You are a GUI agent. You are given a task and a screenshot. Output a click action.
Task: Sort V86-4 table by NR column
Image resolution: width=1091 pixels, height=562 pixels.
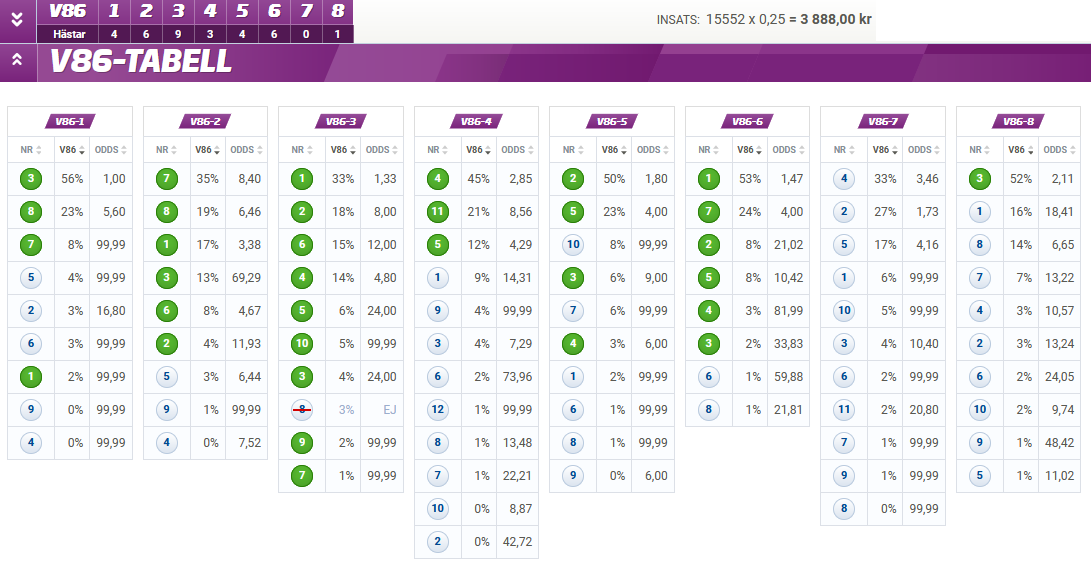click(x=438, y=150)
